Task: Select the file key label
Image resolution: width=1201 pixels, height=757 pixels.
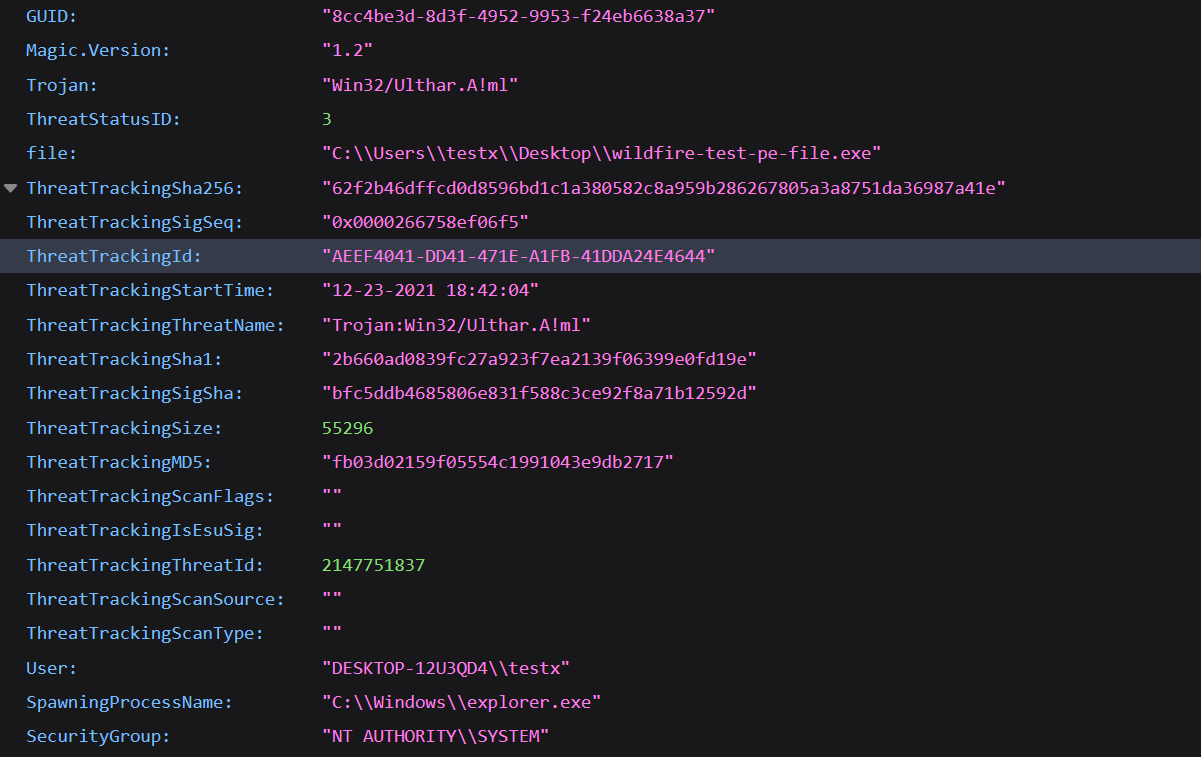Action: pos(52,153)
